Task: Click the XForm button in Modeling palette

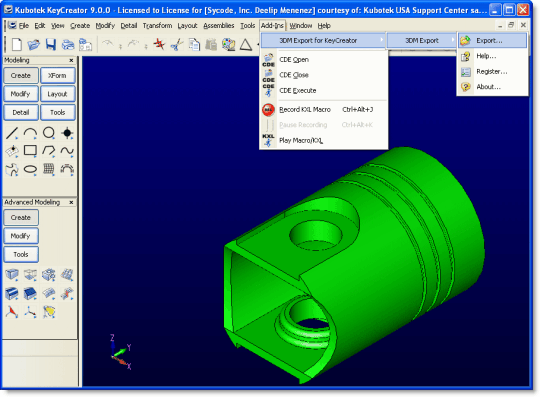Action: coord(58,75)
